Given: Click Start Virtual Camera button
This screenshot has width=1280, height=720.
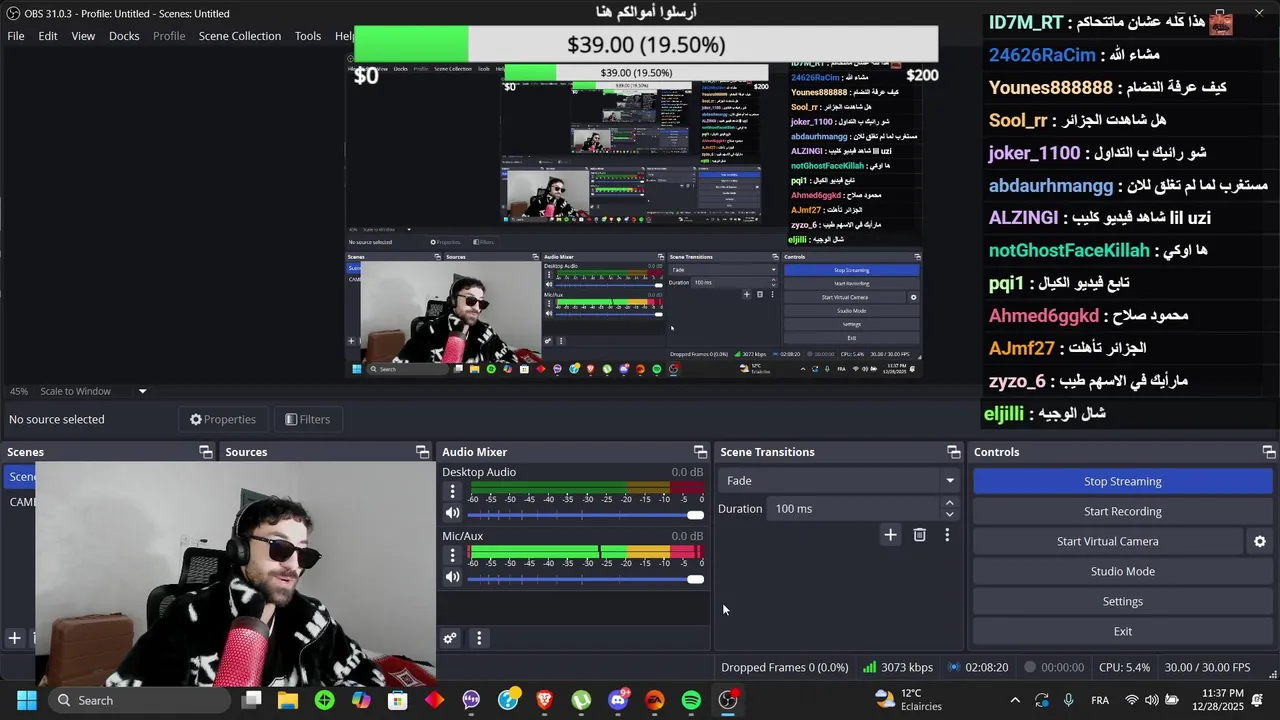Looking at the screenshot, I should point(1107,541).
